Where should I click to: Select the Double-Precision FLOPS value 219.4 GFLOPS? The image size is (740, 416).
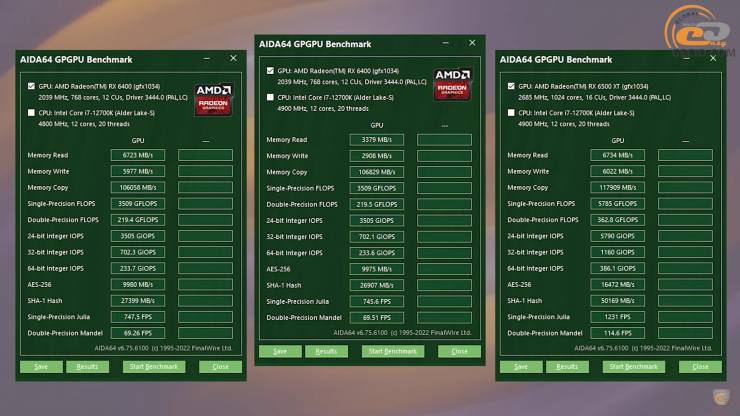138,220
